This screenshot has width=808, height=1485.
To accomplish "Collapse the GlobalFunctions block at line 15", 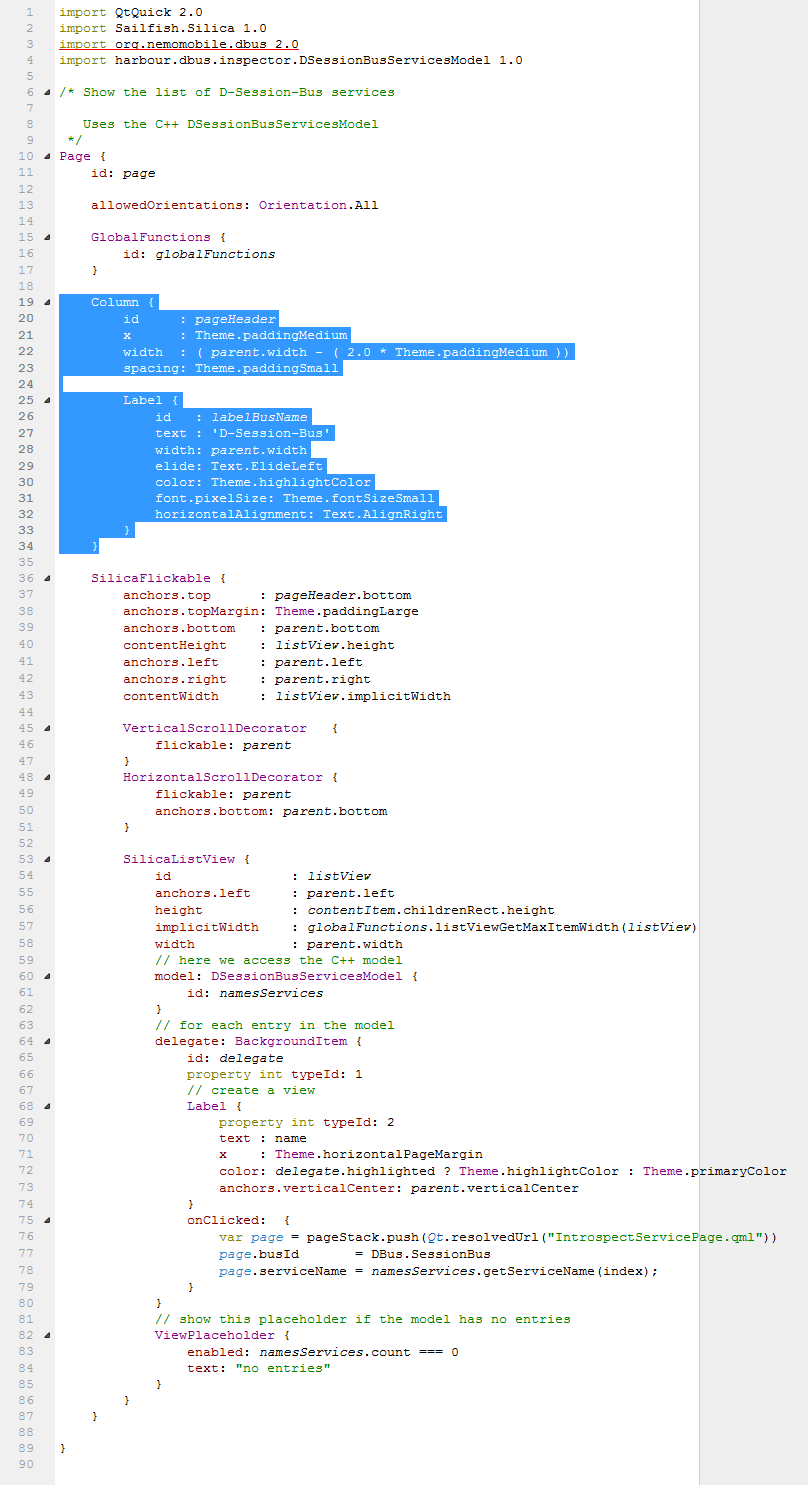I will (47, 237).
